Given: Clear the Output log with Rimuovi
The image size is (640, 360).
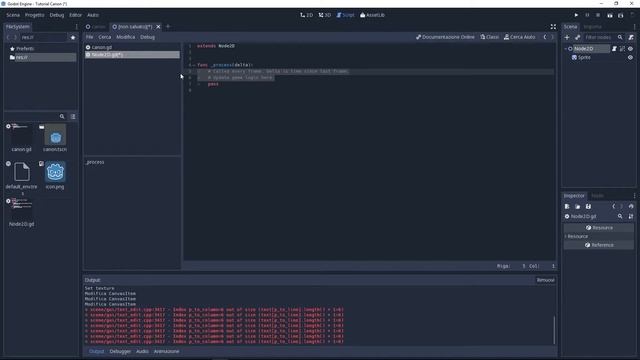Looking at the screenshot, I should point(546,280).
